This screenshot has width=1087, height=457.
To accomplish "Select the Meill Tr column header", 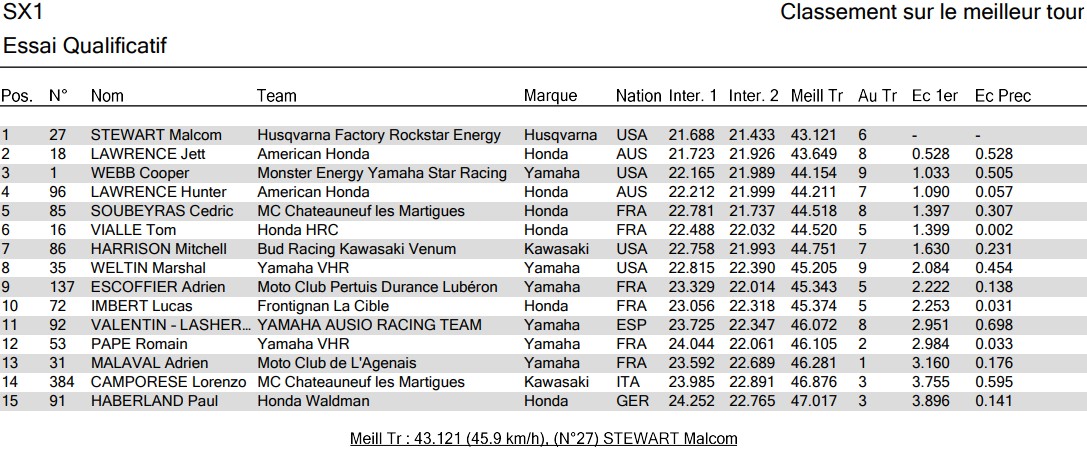I will (x=816, y=96).
